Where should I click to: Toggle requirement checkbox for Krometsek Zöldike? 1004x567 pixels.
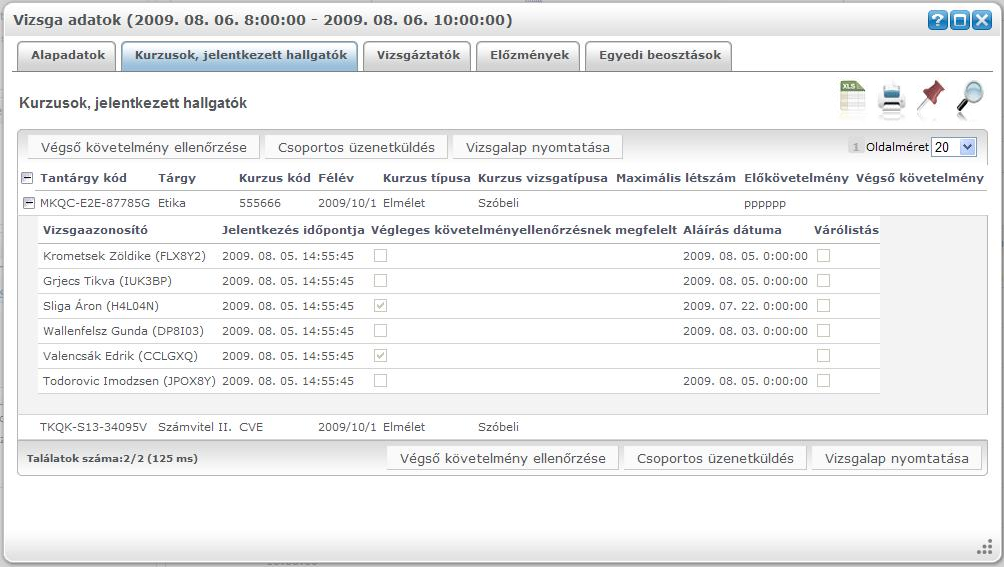click(x=380, y=256)
